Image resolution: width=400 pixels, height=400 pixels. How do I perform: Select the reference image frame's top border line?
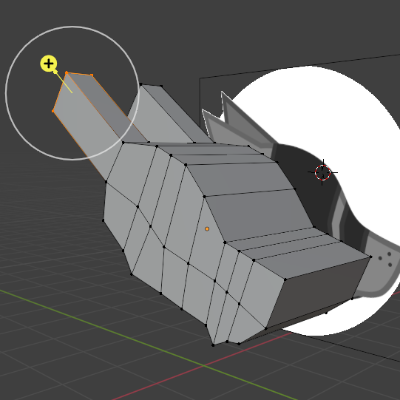click(x=300, y=66)
